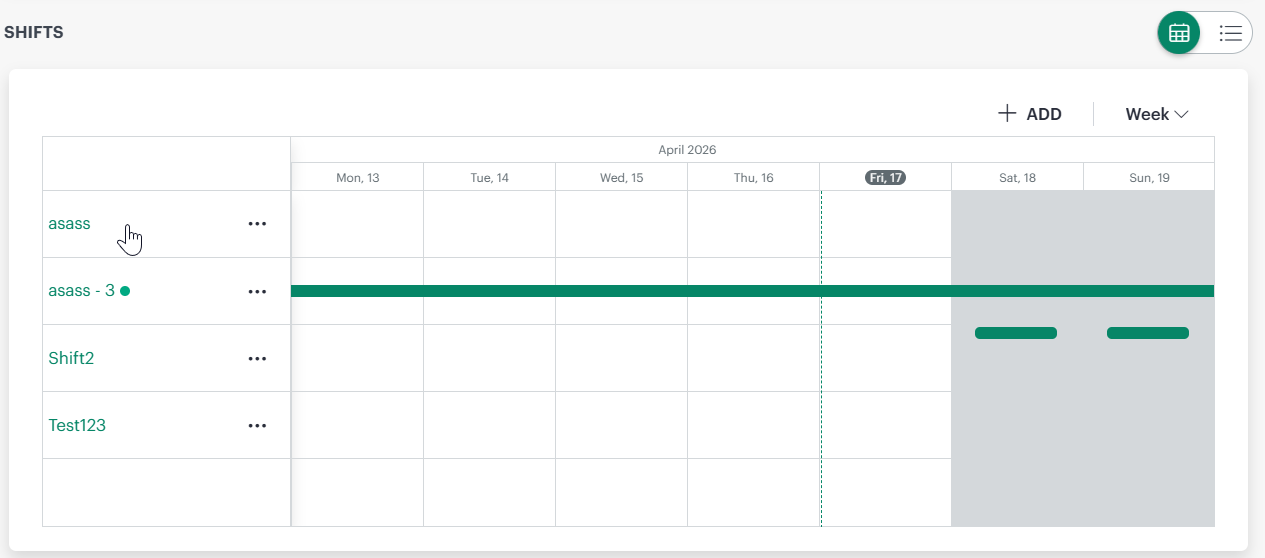Open the Test123 shift link

(77, 425)
